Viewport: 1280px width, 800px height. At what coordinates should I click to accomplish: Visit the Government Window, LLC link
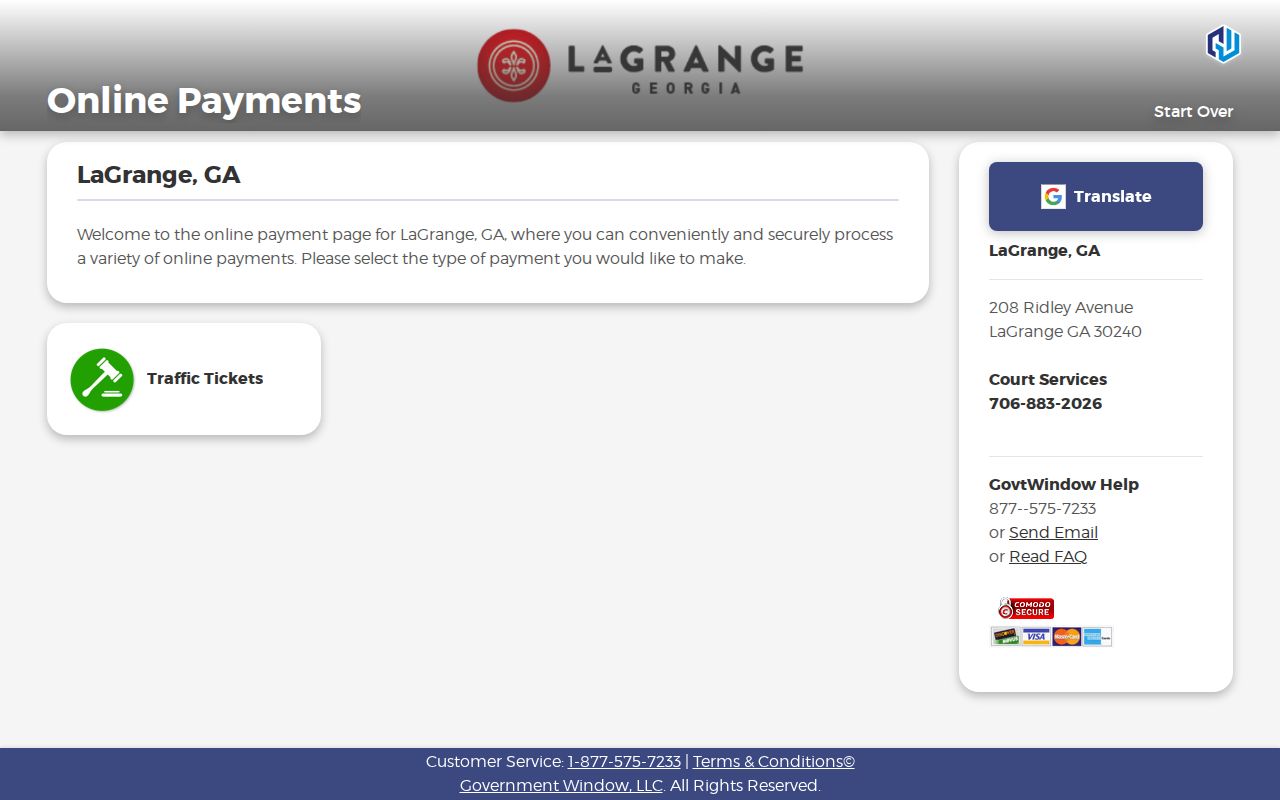561,786
